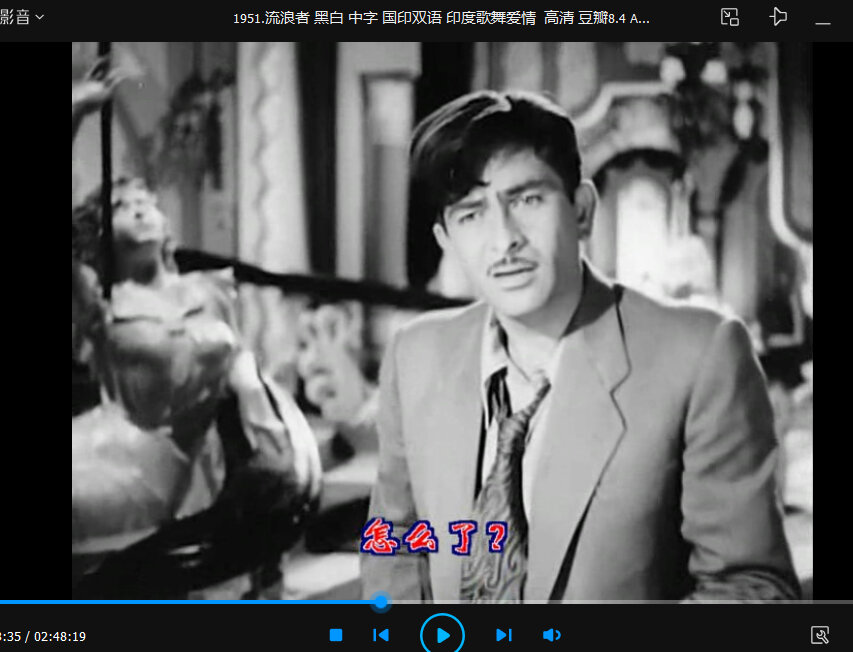This screenshot has height=652, width=853.
Task: Click the round play button
Action: [442, 635]
